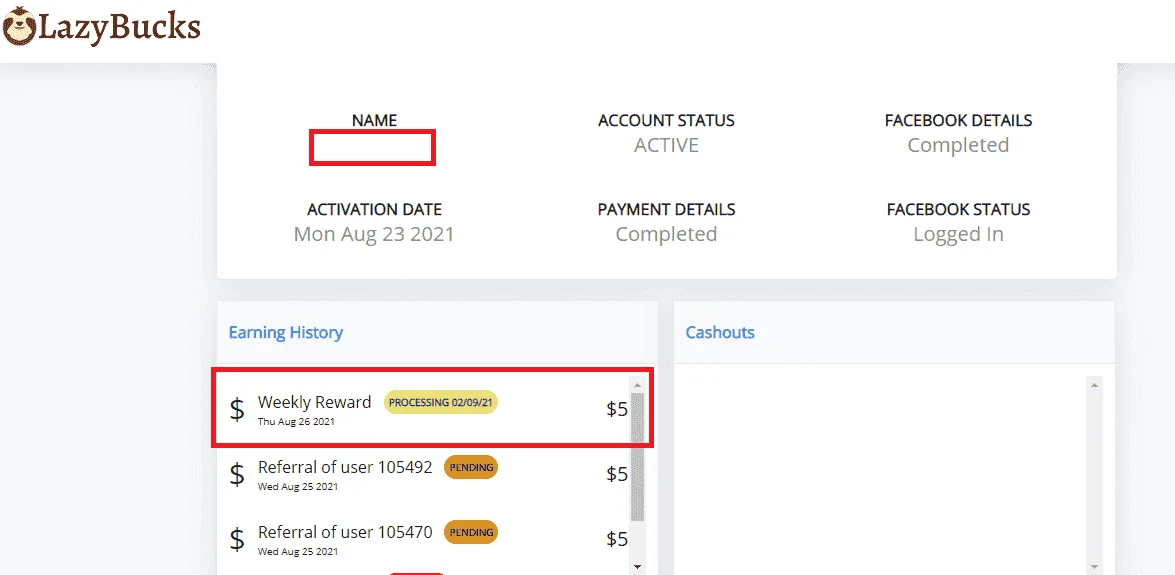The image size is (1175, 575).
Task: Click the NAME label
Action: pos(374,120)
